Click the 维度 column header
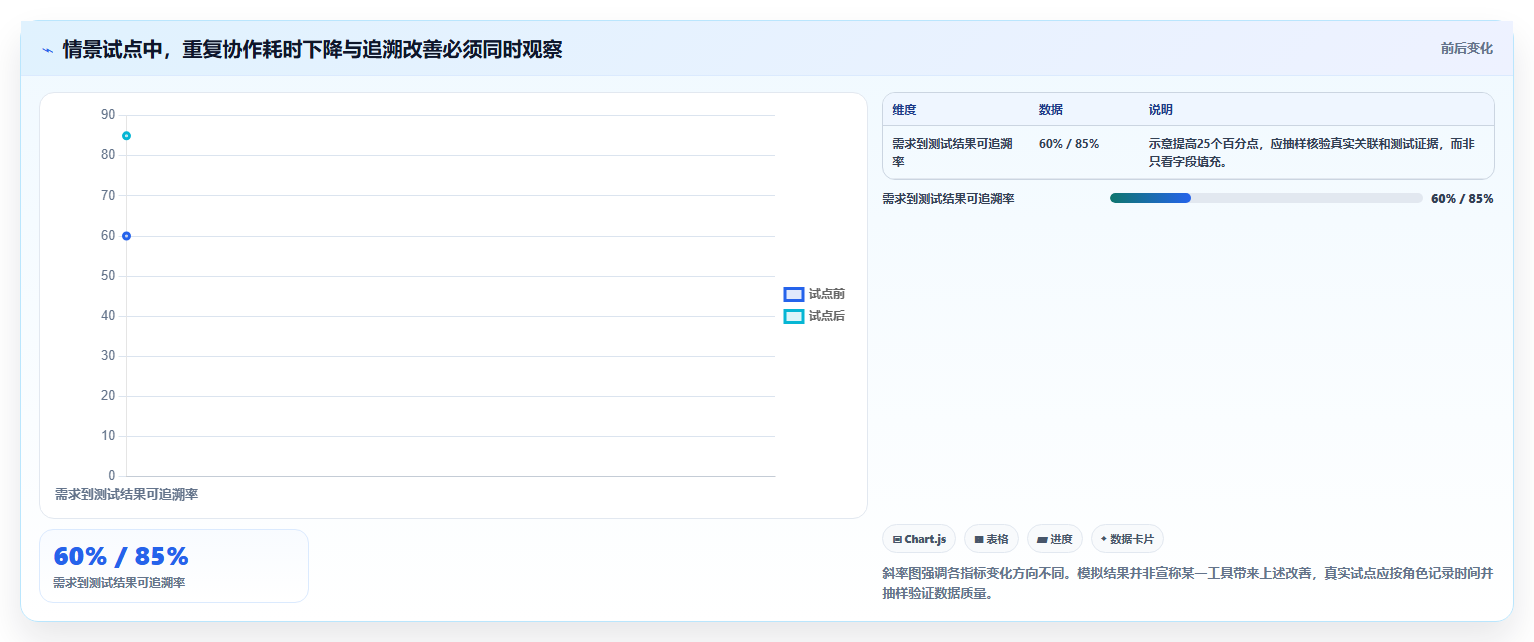This screenshot has width=1534, height=642. 904,110
